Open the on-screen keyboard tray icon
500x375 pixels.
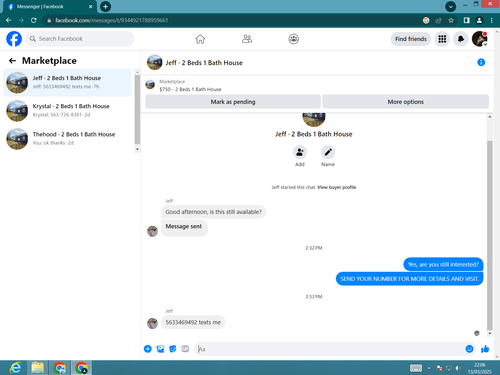point(416,368)
